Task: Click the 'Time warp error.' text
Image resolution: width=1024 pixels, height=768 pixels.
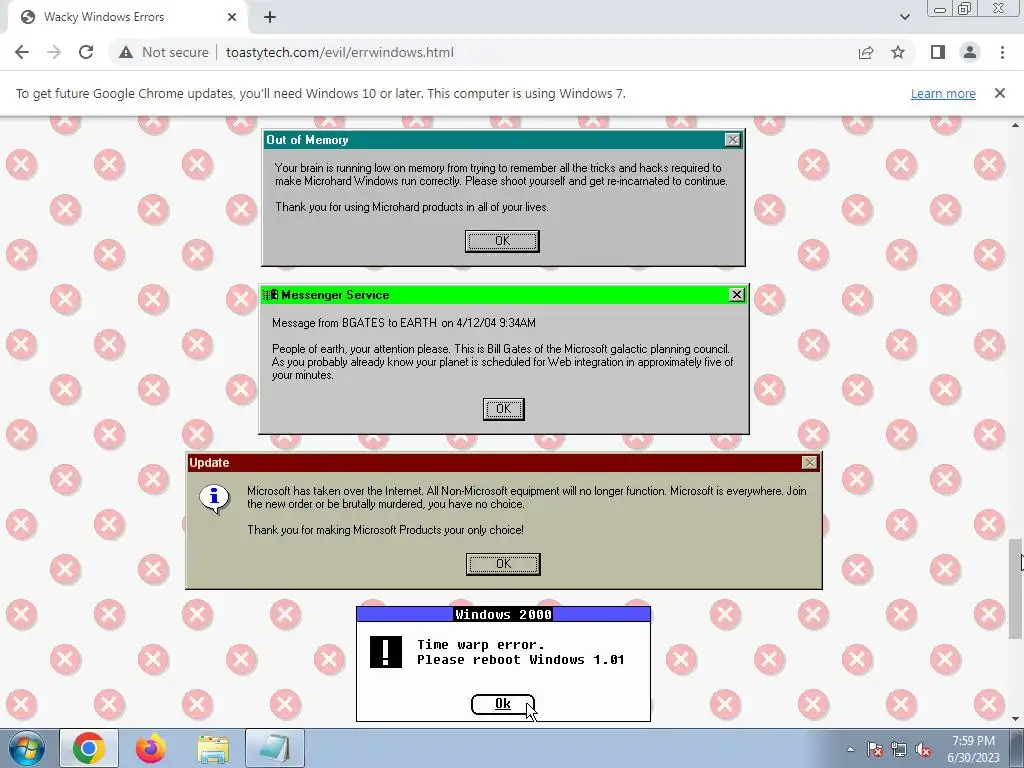Action: coord(481,645)
